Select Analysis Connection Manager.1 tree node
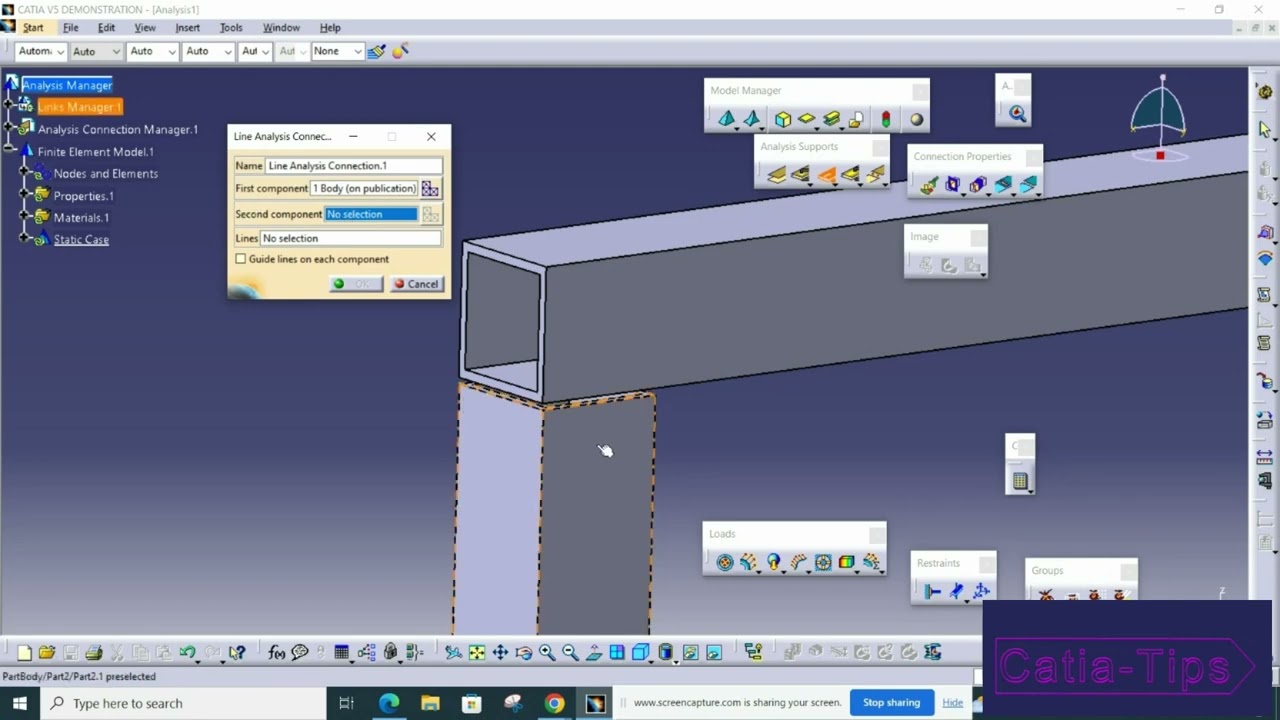1280x720 pixels. pos(118,129)
